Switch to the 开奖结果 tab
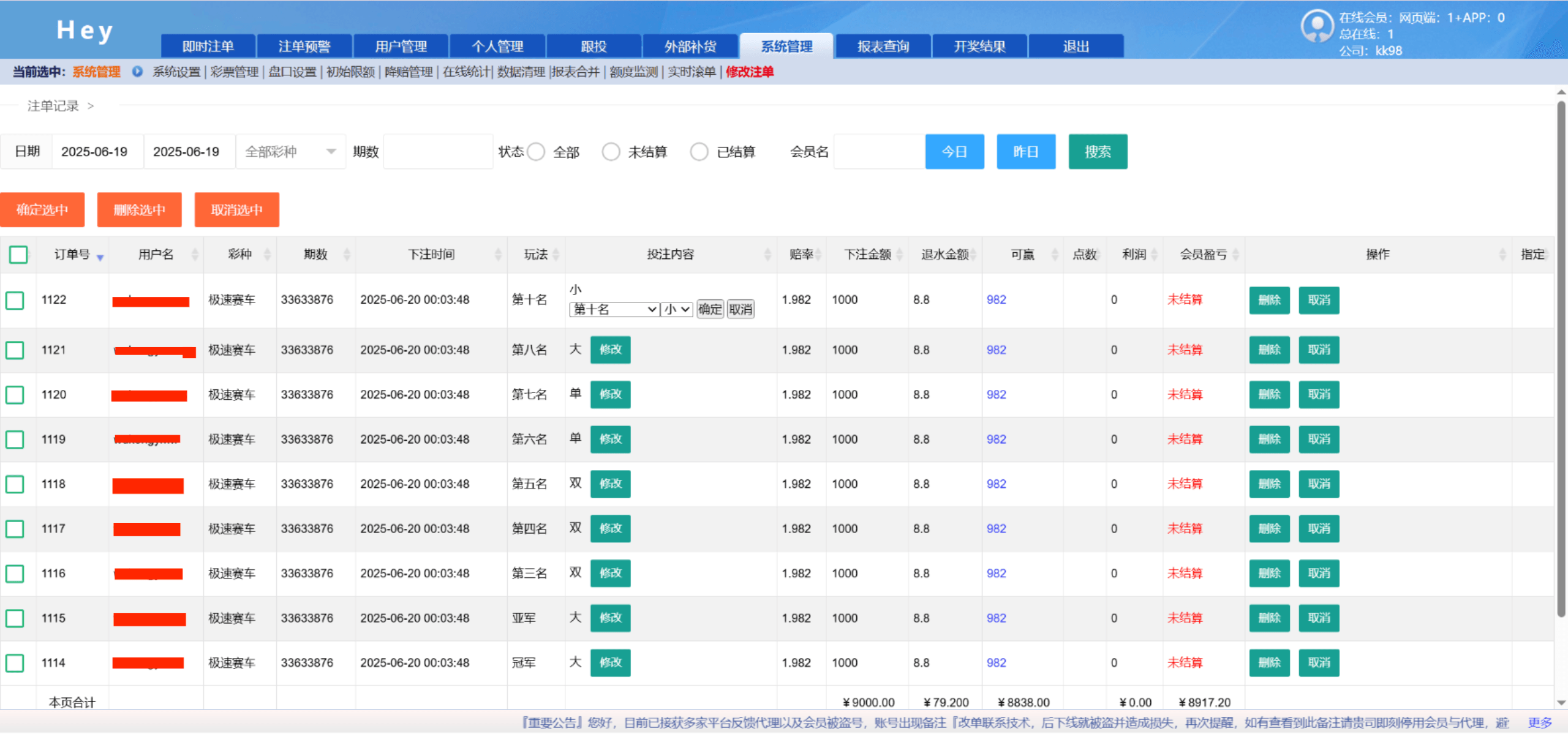This screenshot has height=734, width=1568. (x=979, y=45)
